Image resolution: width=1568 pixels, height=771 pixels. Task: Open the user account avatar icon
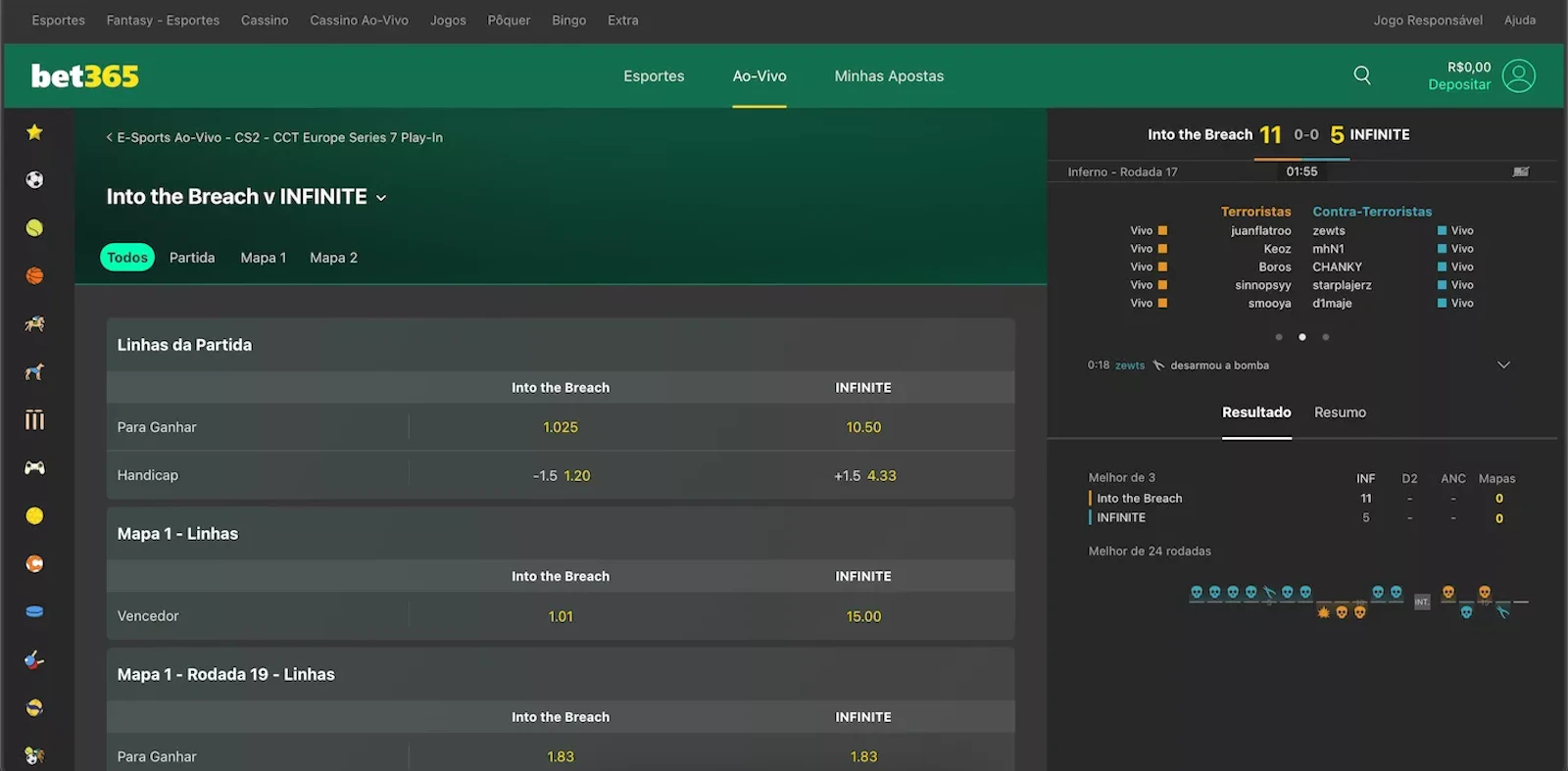pos(1518,75)
